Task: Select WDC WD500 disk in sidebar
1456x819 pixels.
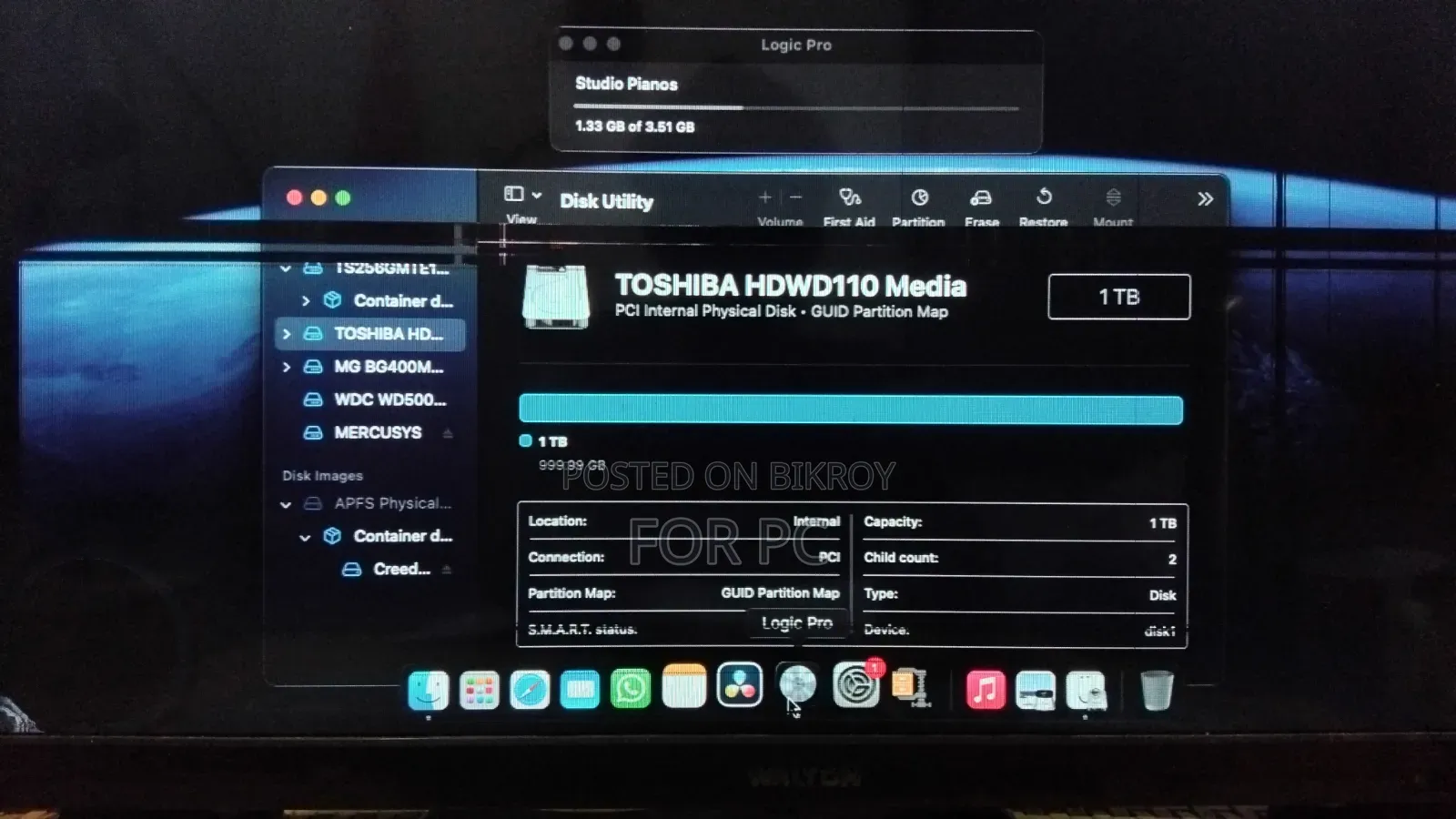Action: click(374, 399)
